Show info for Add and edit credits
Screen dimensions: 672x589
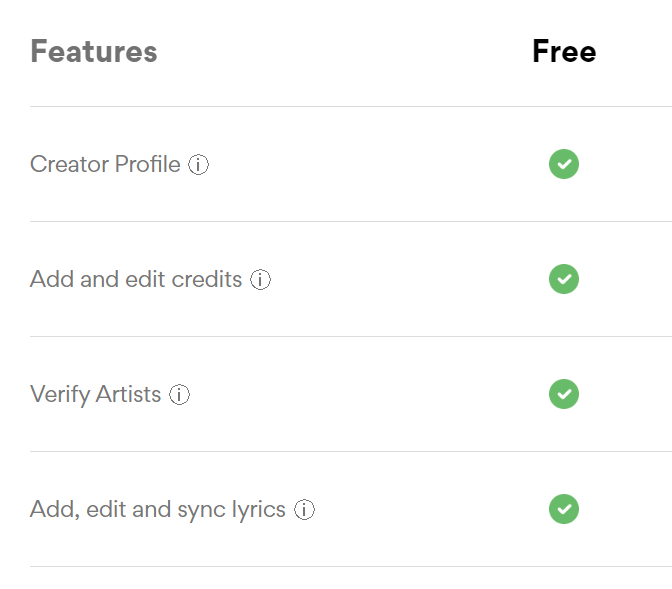(261, 279)
